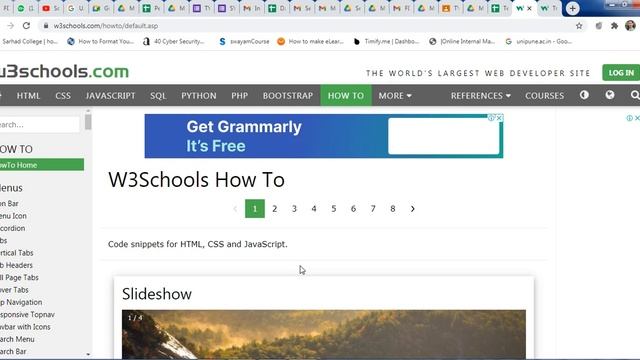Go to page 4 in pagination

click(314, 209)
